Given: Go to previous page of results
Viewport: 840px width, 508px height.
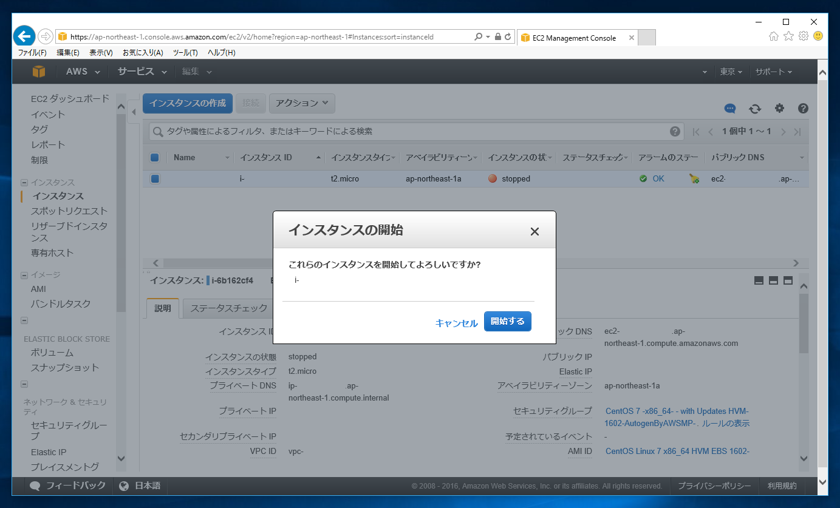Looking at the screenshot, I should [x=711, y=132].
